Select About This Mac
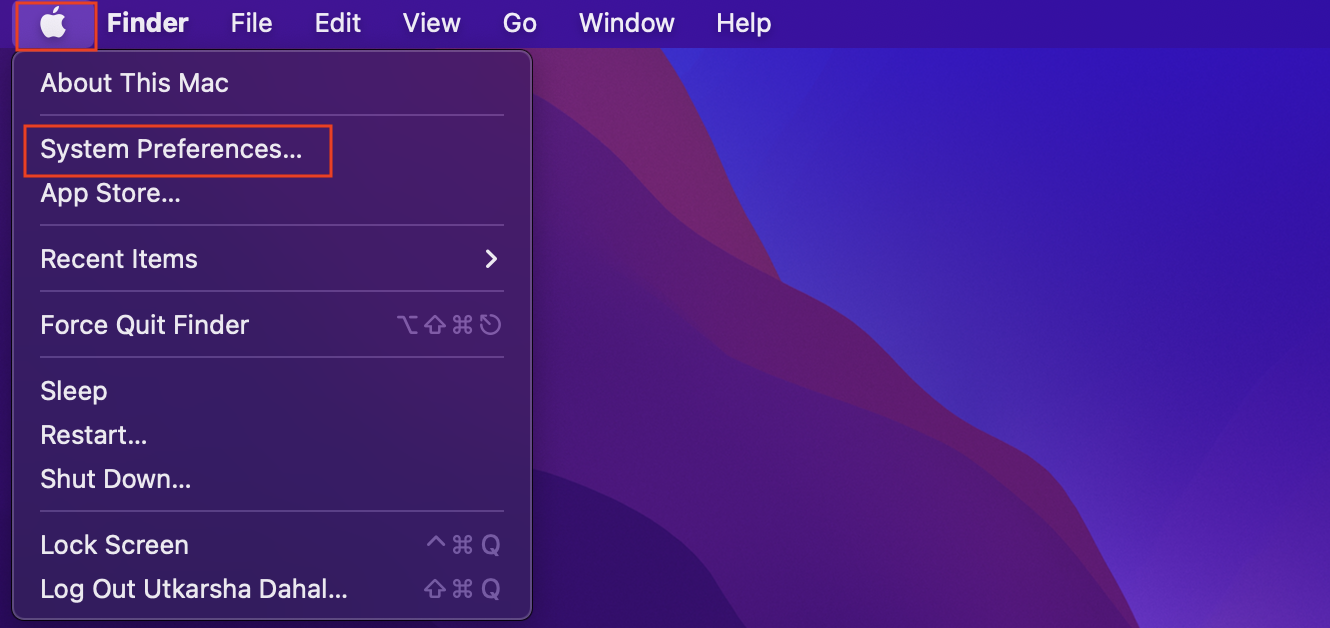The image size is (1330, 628). point(134,83)
